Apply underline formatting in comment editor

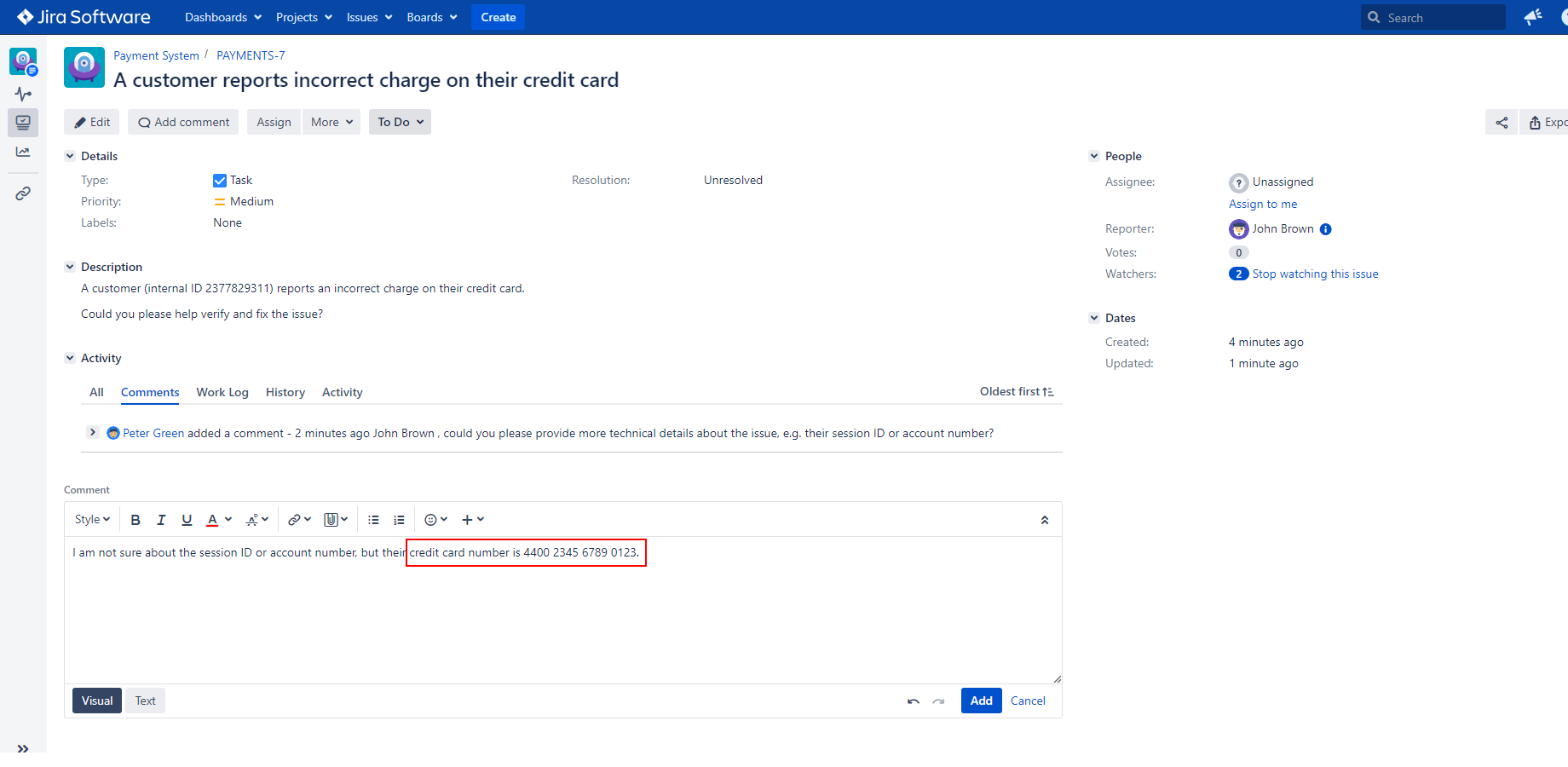[187, 520]
